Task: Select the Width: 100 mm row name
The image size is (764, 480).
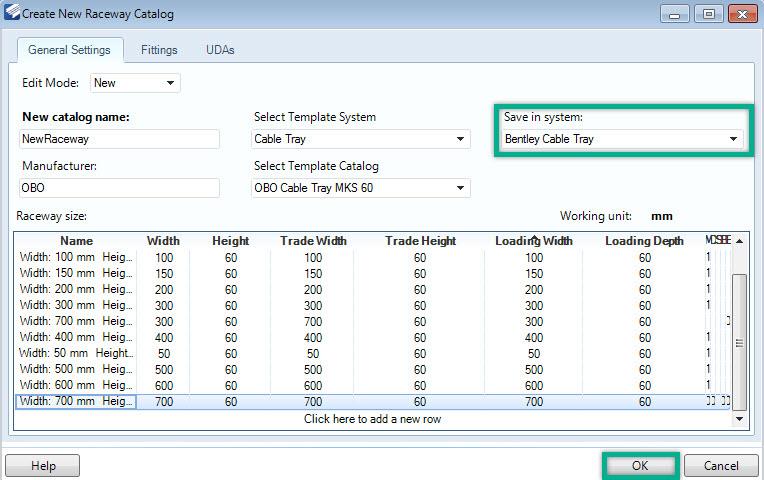Action: point(76,257)
